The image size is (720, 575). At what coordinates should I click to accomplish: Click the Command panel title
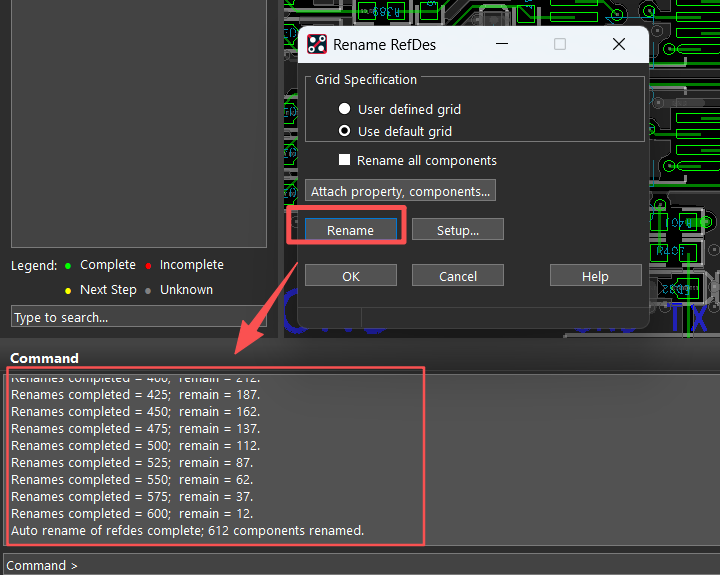point(44,358)
